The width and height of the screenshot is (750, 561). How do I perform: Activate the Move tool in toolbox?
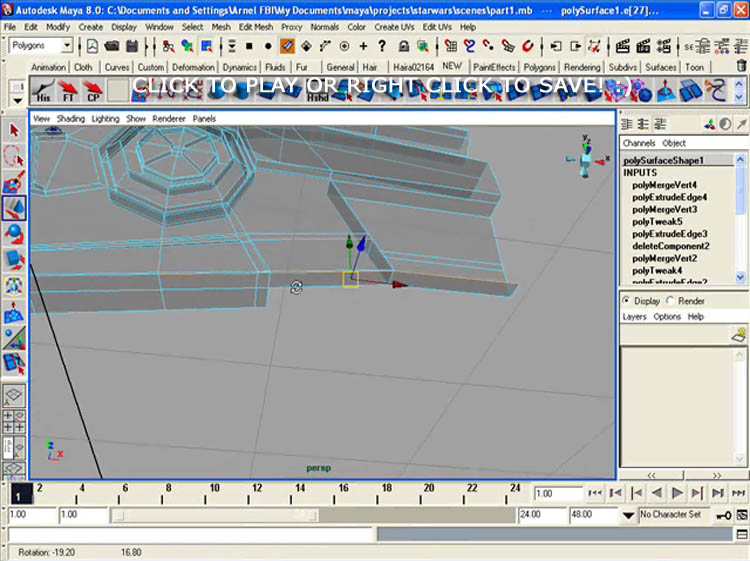14,209
